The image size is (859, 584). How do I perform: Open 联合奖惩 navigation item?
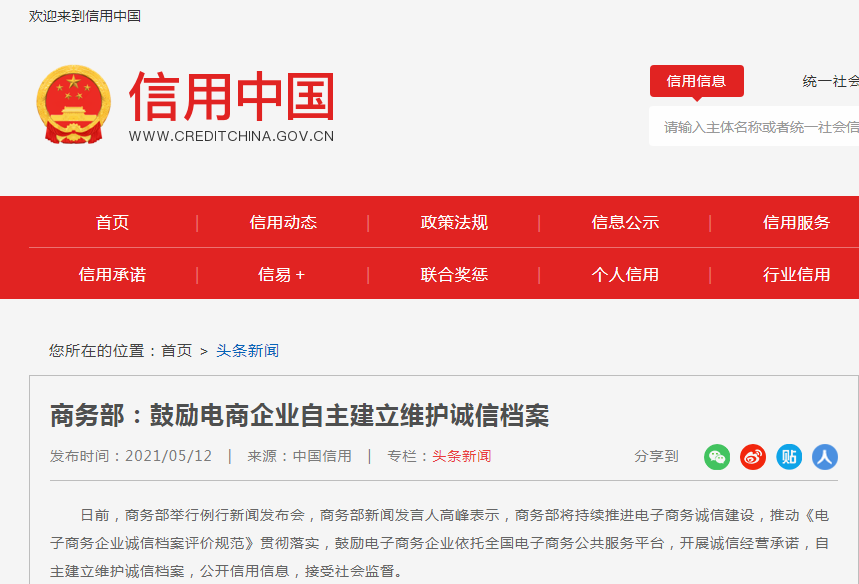[454, 274]
